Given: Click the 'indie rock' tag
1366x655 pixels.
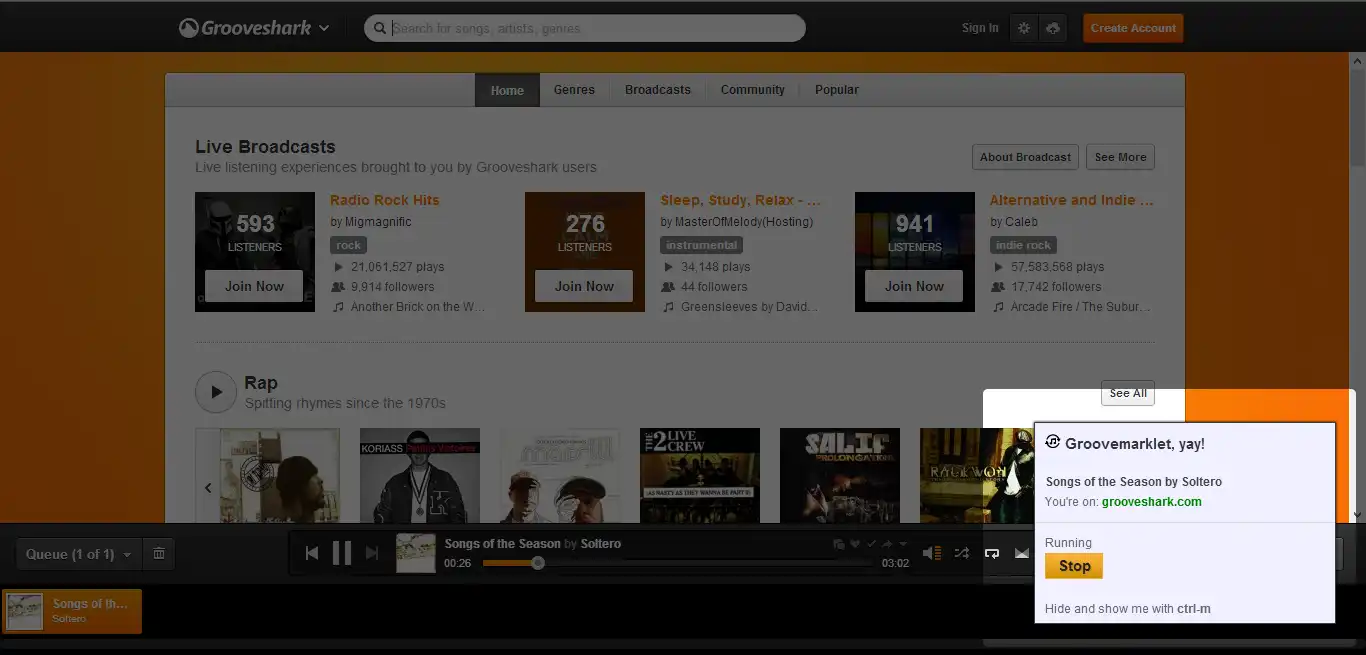Looking at the screenshot, I should (1024, 245).
